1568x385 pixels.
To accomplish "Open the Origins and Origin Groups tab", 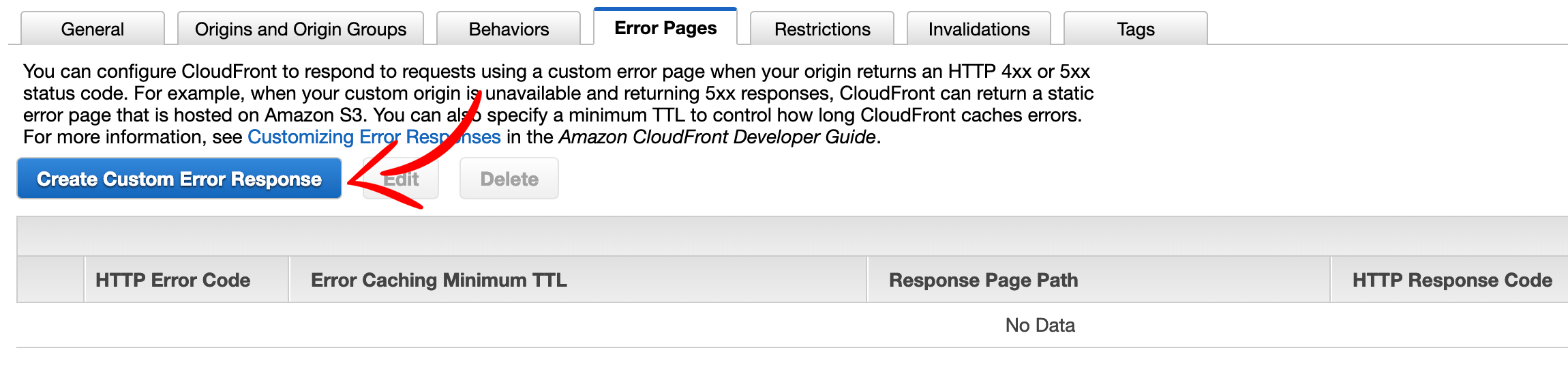I will 301,29.
